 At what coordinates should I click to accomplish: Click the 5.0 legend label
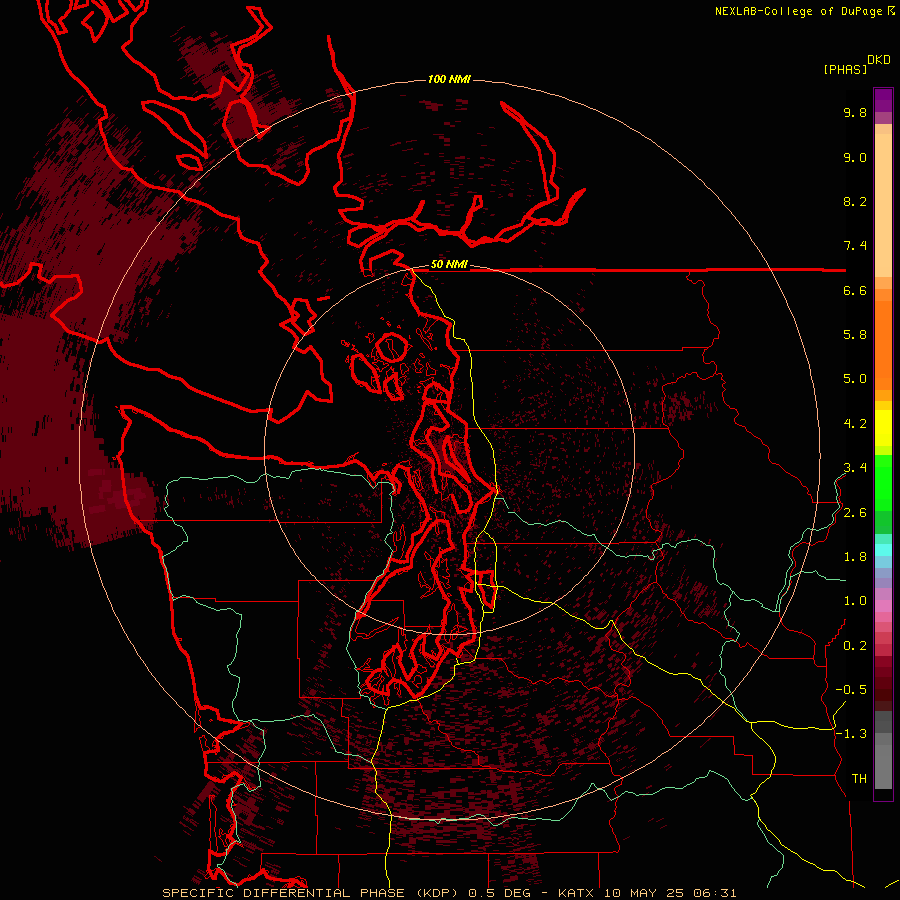pyautogui.click(x=855, y=379)
